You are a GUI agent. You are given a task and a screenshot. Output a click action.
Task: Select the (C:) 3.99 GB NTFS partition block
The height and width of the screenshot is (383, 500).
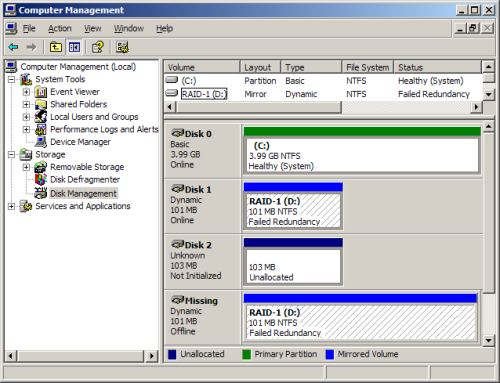(x=362, y=150)
